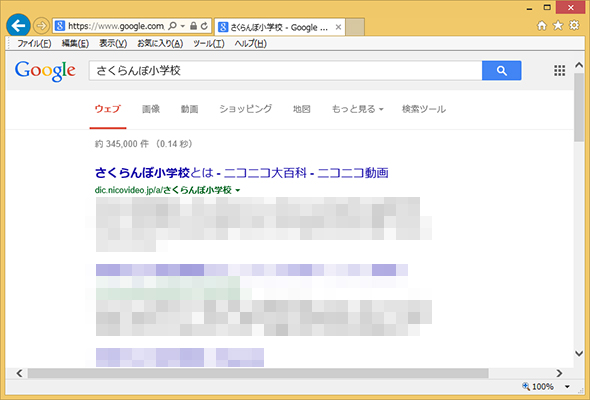Open a new blank tab
Screen dimensions: 590x400
[x=355, y=27]
